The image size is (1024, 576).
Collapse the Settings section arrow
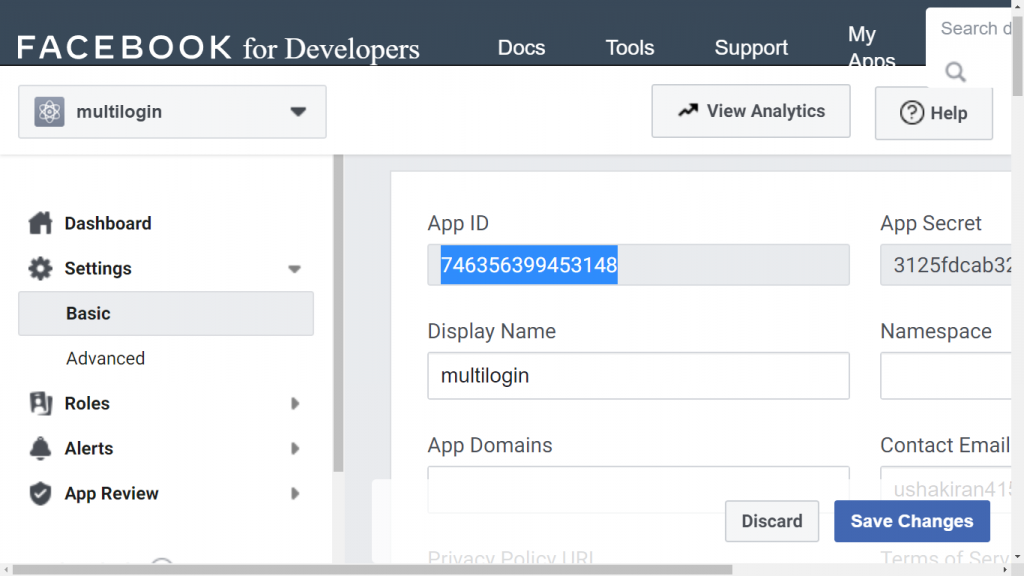pos(295,269)
